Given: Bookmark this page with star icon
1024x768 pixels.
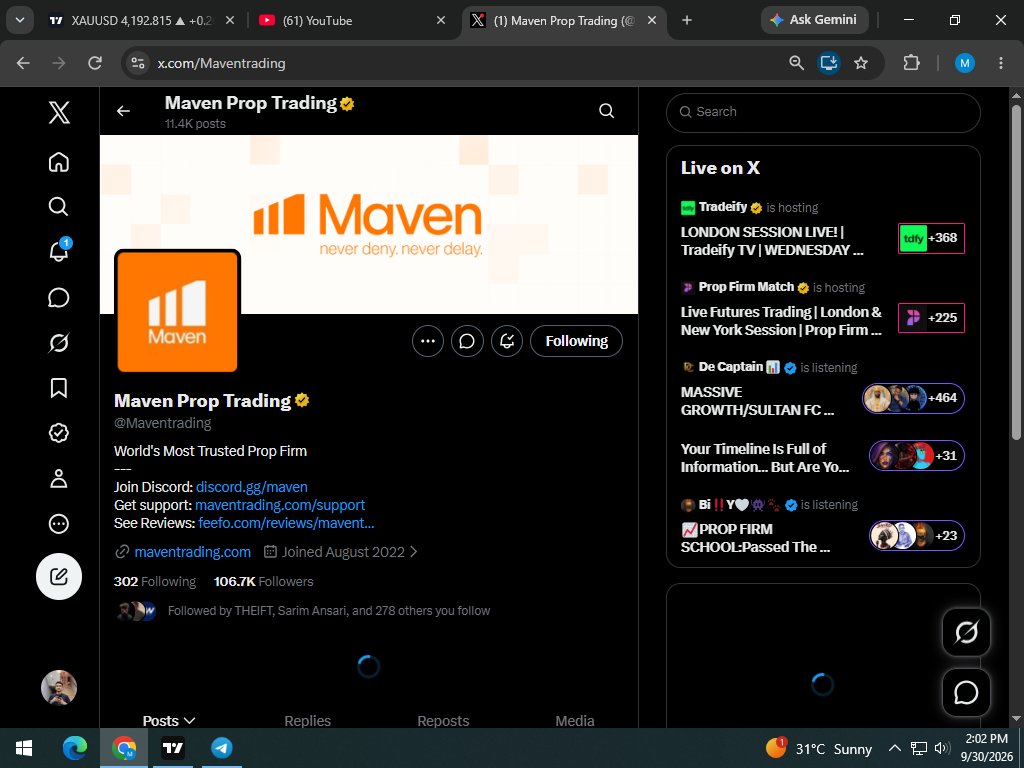Looking at the screenshot, I should point(861,63).
